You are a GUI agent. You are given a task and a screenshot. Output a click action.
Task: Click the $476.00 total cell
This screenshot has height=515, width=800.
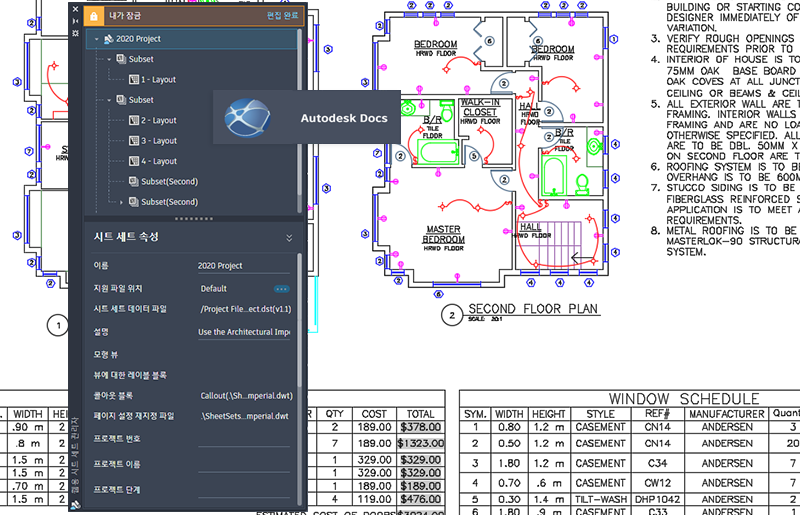click(421, 499)
